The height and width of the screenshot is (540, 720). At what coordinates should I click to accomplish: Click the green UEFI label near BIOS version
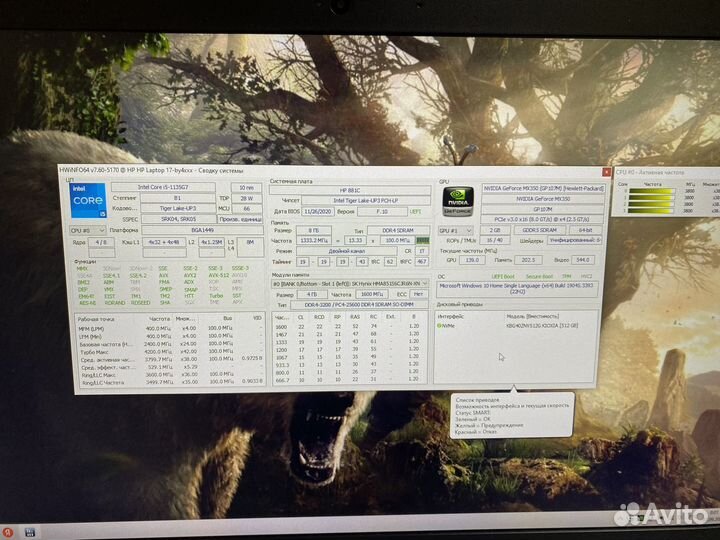pos(415,212)
